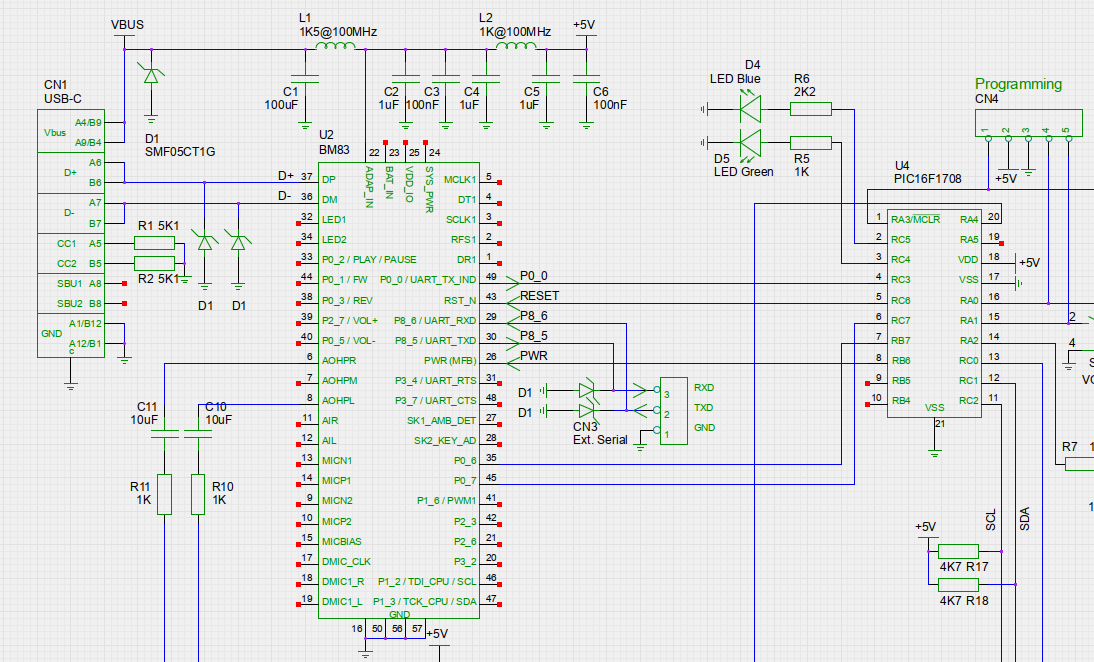Select the C10 capacitor symbol
The height and width of the screenshot is (662, 1094).
[198, 434]
